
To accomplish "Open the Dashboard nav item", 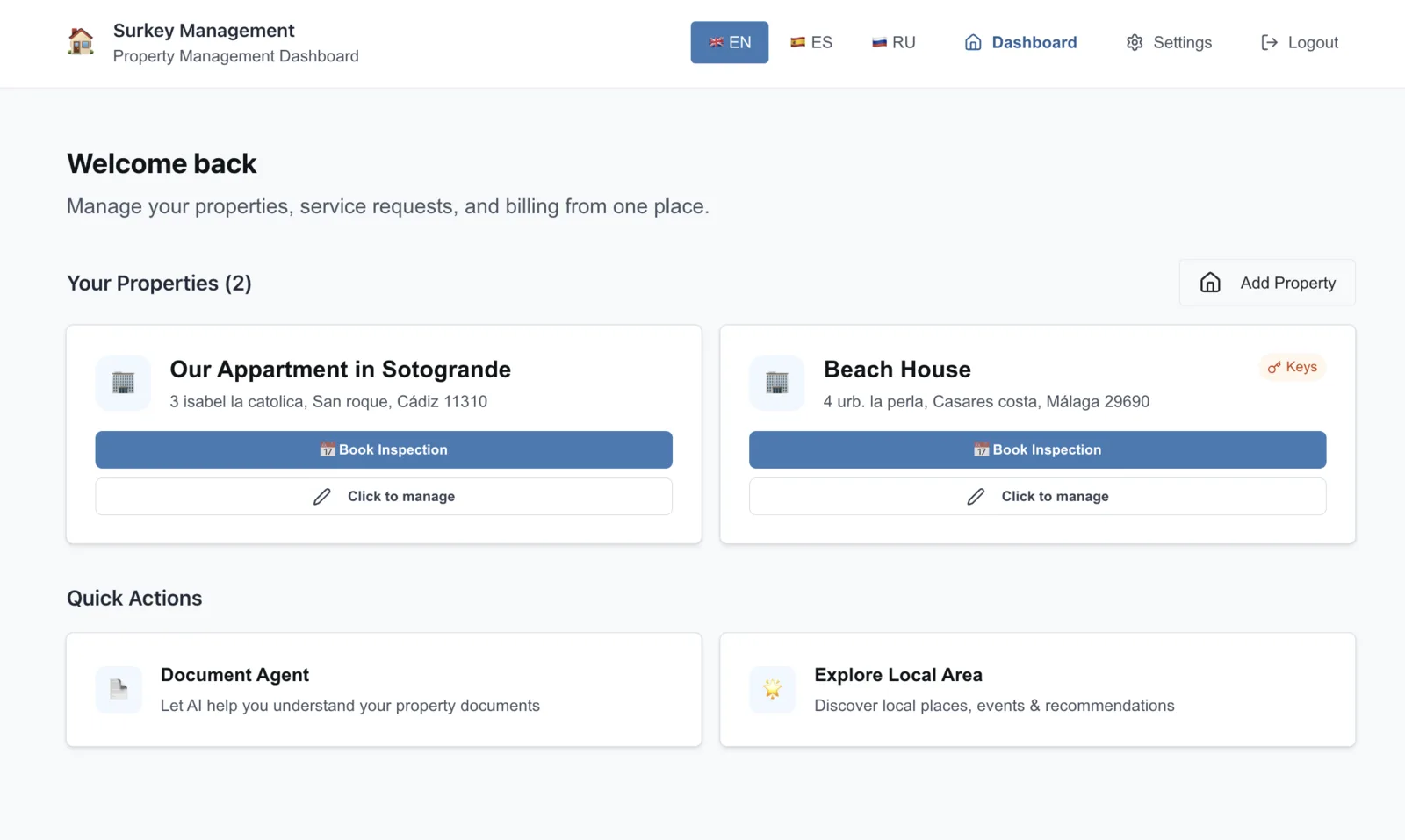I will point(1020,42).
